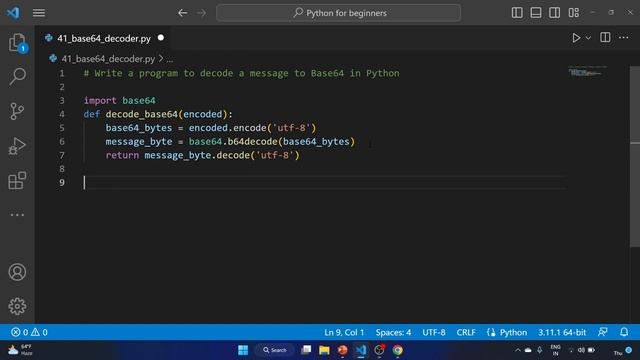Image resolution: width=640 pixels, height=360 pixels.
Task: Select the 41_base64_decoder.py editor tab
Action: tap(104, 38)
